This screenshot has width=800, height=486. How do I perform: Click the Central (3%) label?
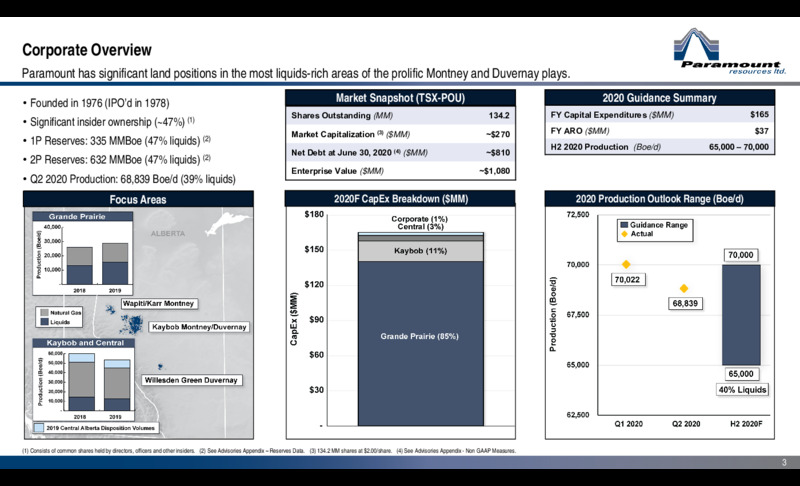point(420,226)
